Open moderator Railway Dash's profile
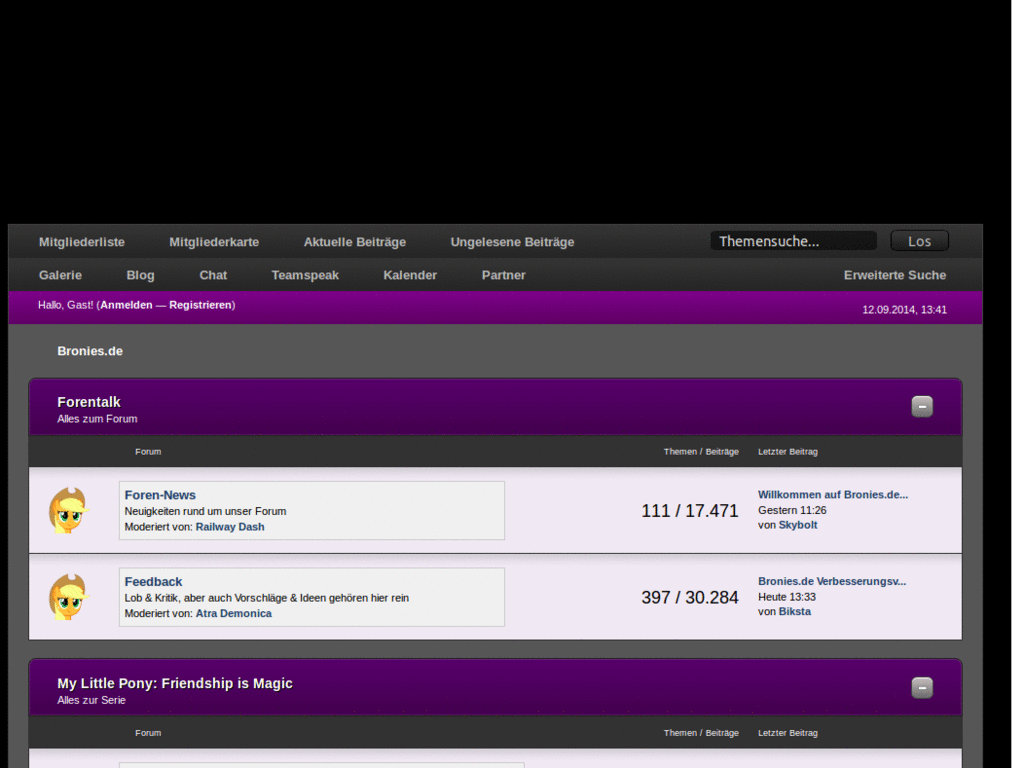 pyautogui.click(x=229, y=526)
